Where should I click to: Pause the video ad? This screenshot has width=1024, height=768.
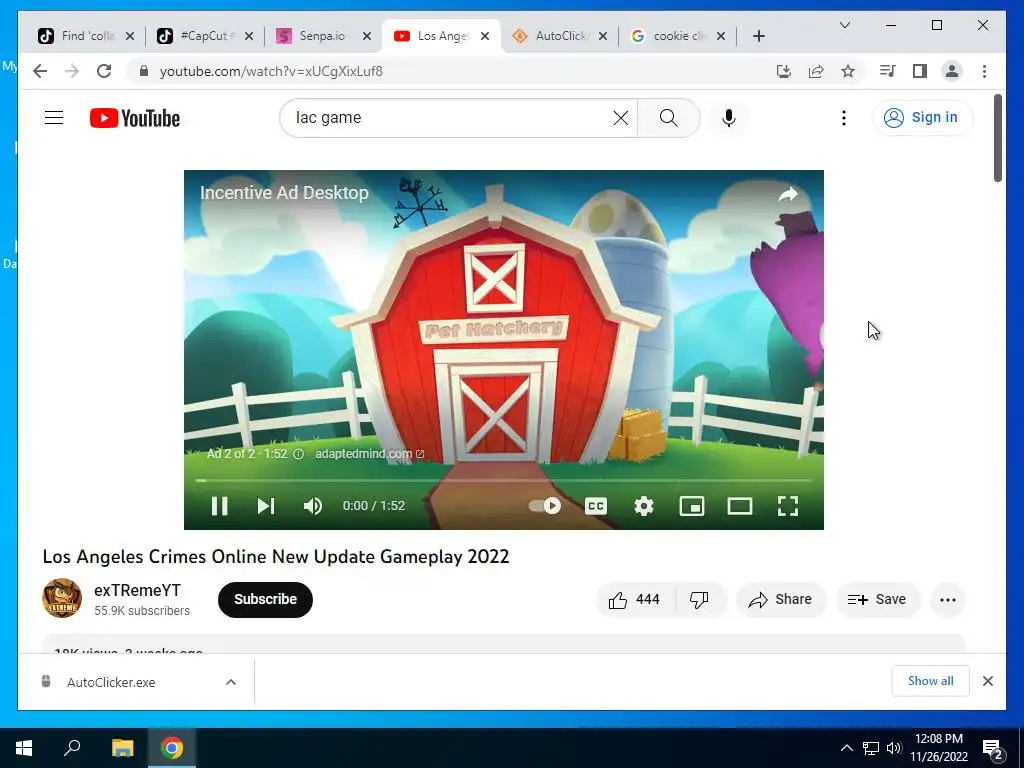point(219,506)
